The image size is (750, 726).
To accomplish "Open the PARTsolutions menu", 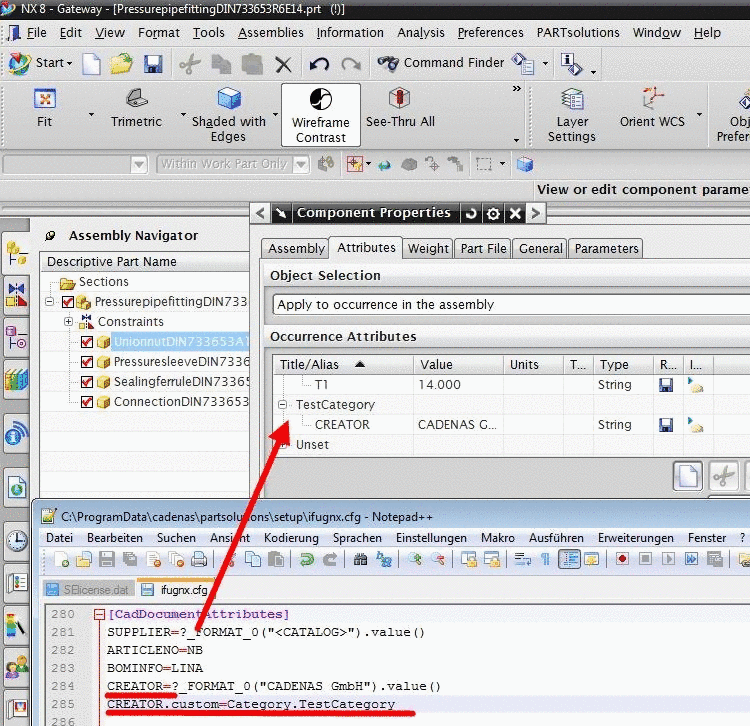I will 578,33.
